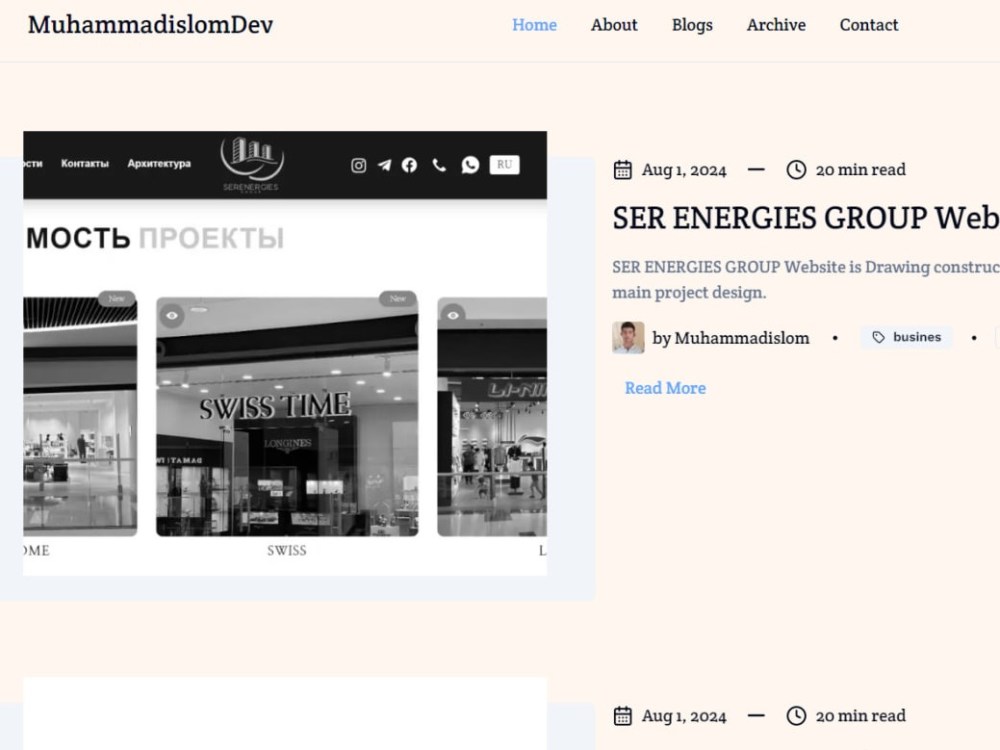Click the calendar icon in the second post
The height and width of the screenshot is (750, 1000).
pyautogui.click(x=622, y=716)
